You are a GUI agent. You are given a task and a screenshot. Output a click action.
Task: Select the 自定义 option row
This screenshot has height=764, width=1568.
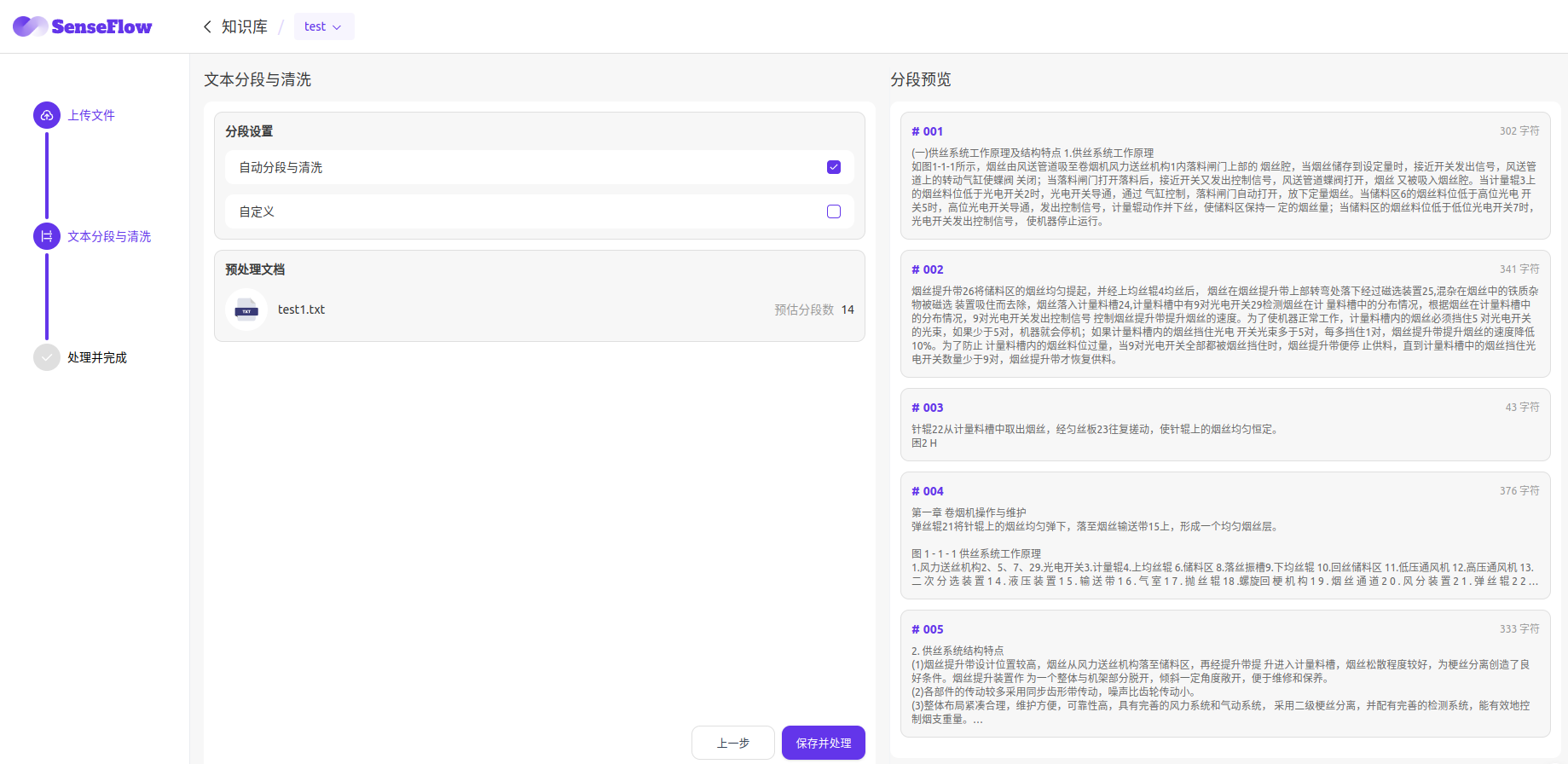(x=540, y=211)
